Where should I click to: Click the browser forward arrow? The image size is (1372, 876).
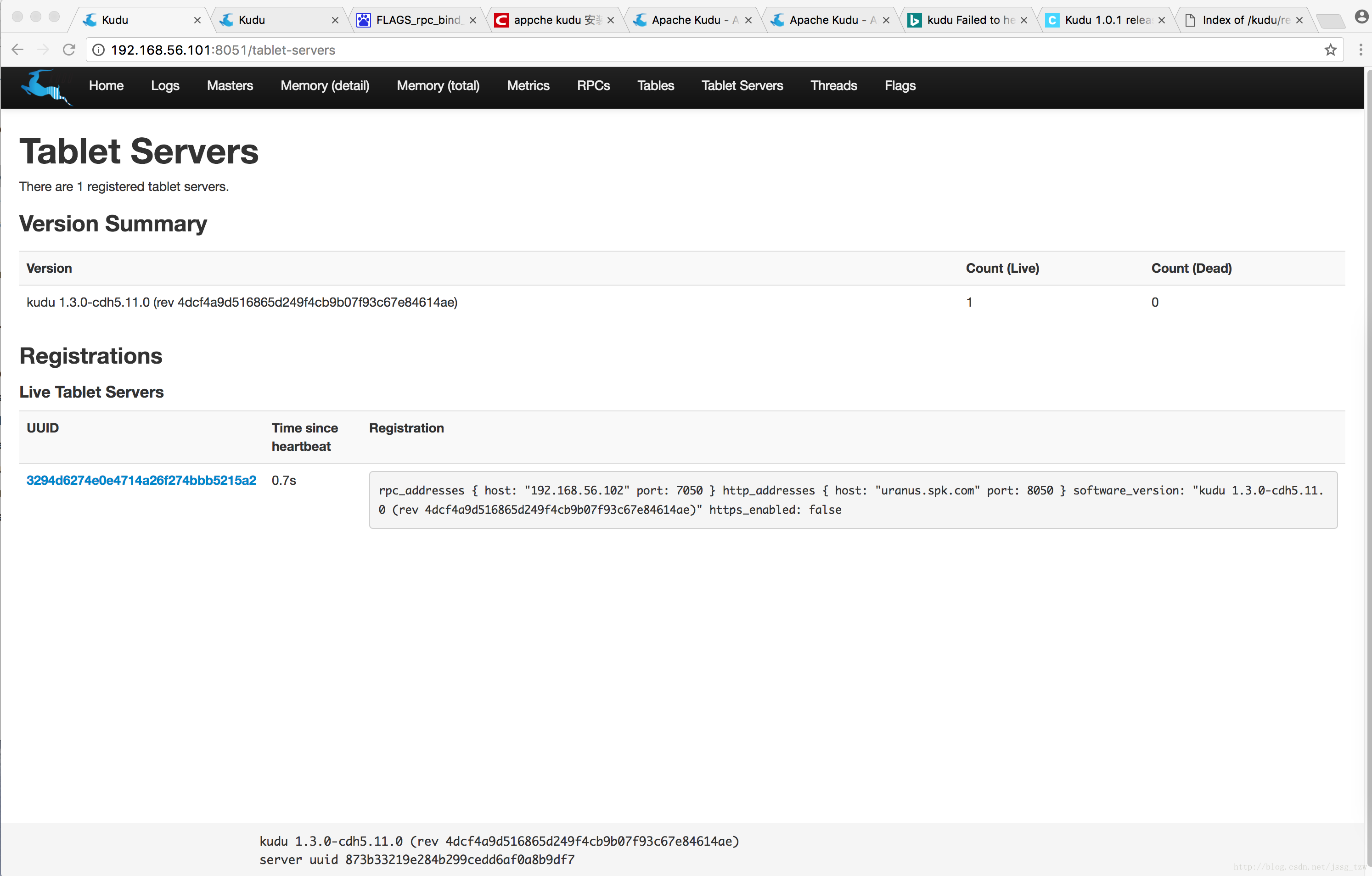43,50
